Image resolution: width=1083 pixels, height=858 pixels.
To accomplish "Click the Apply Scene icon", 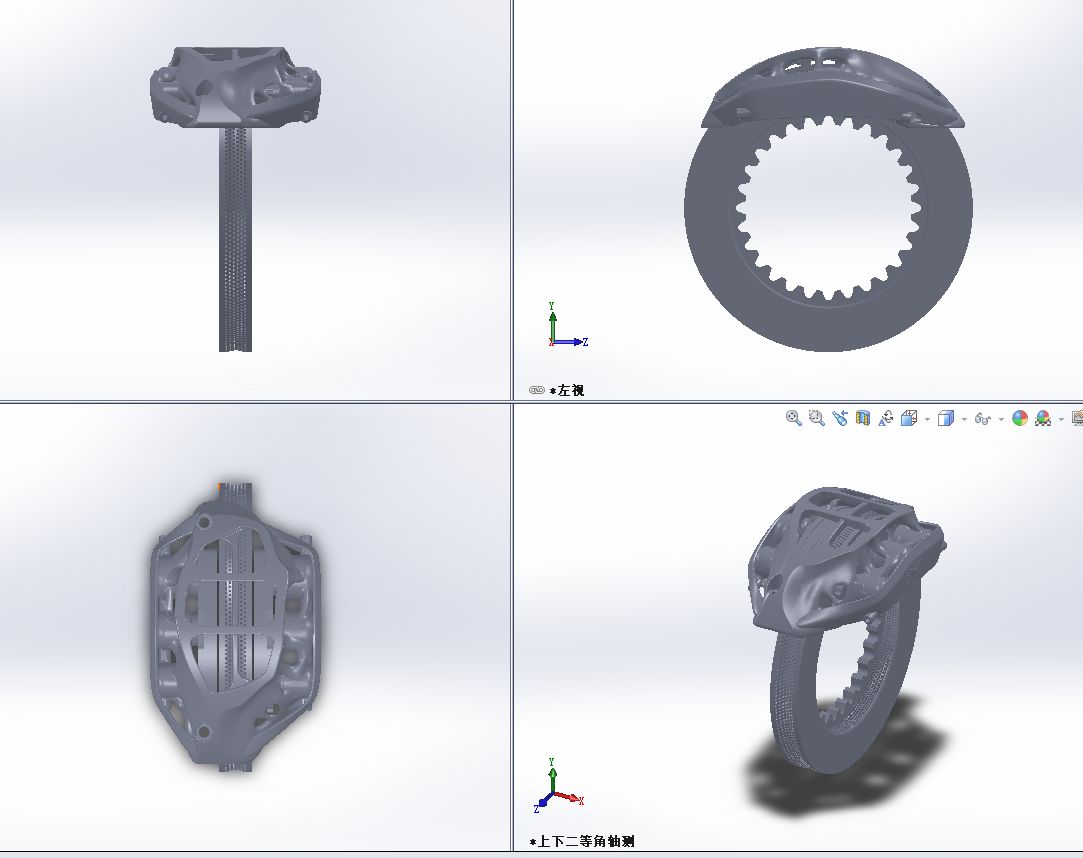I will pyautogui.click(x=1043, y=418).
